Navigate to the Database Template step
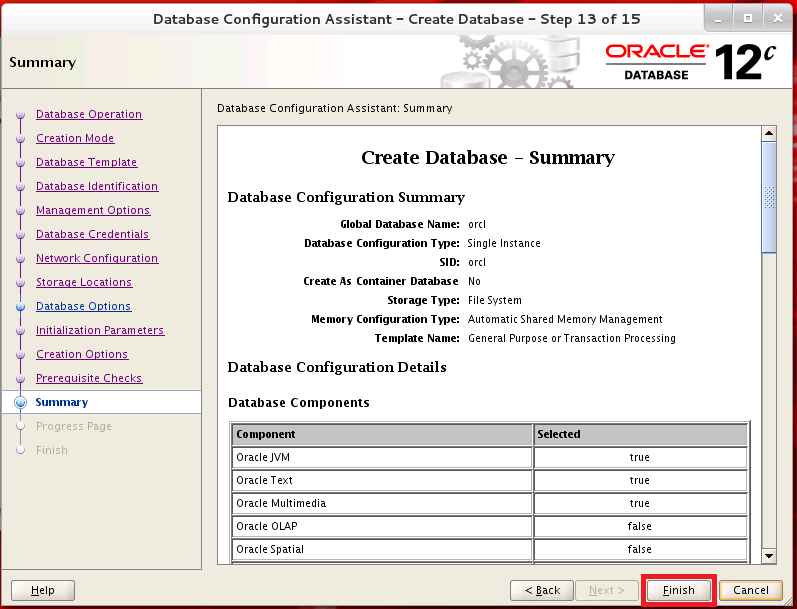The height and width of the screenshot is (609, 797). tap(86, 162)
